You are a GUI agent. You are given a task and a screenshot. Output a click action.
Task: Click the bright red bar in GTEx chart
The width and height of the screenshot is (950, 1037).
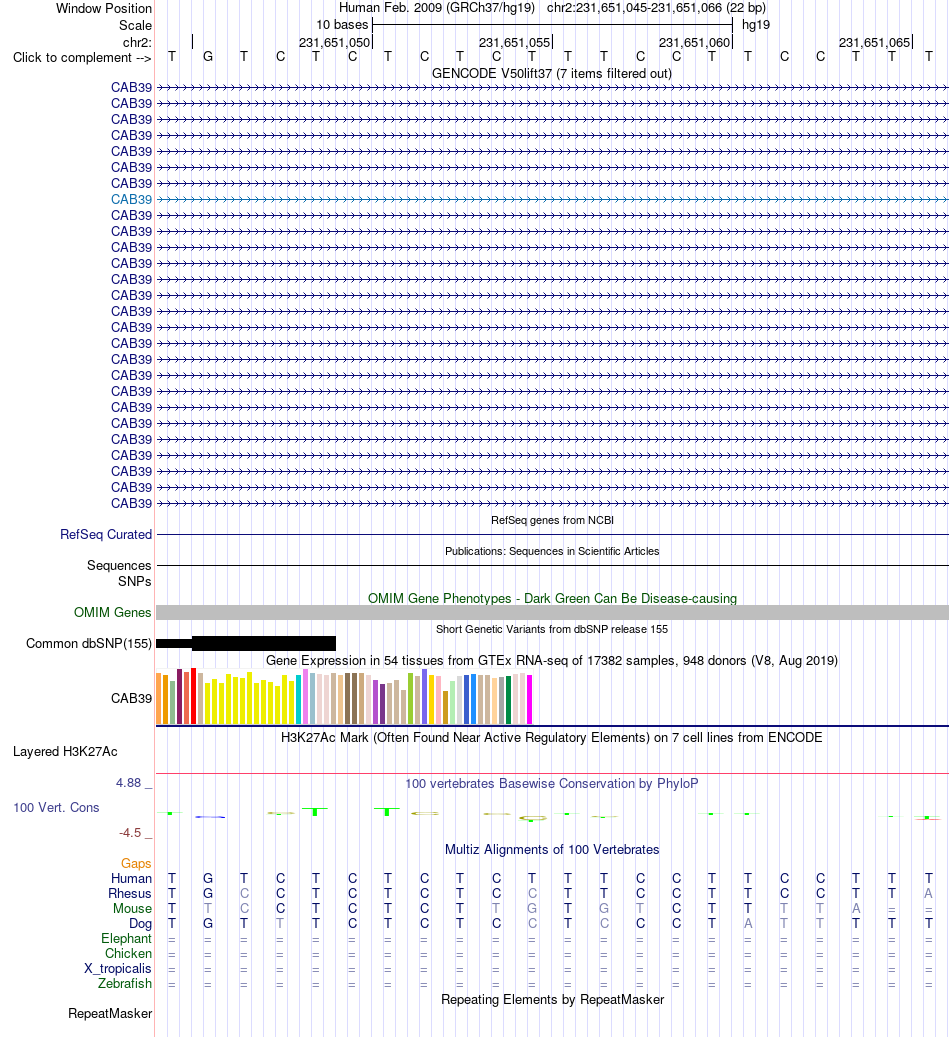[194, 696]
